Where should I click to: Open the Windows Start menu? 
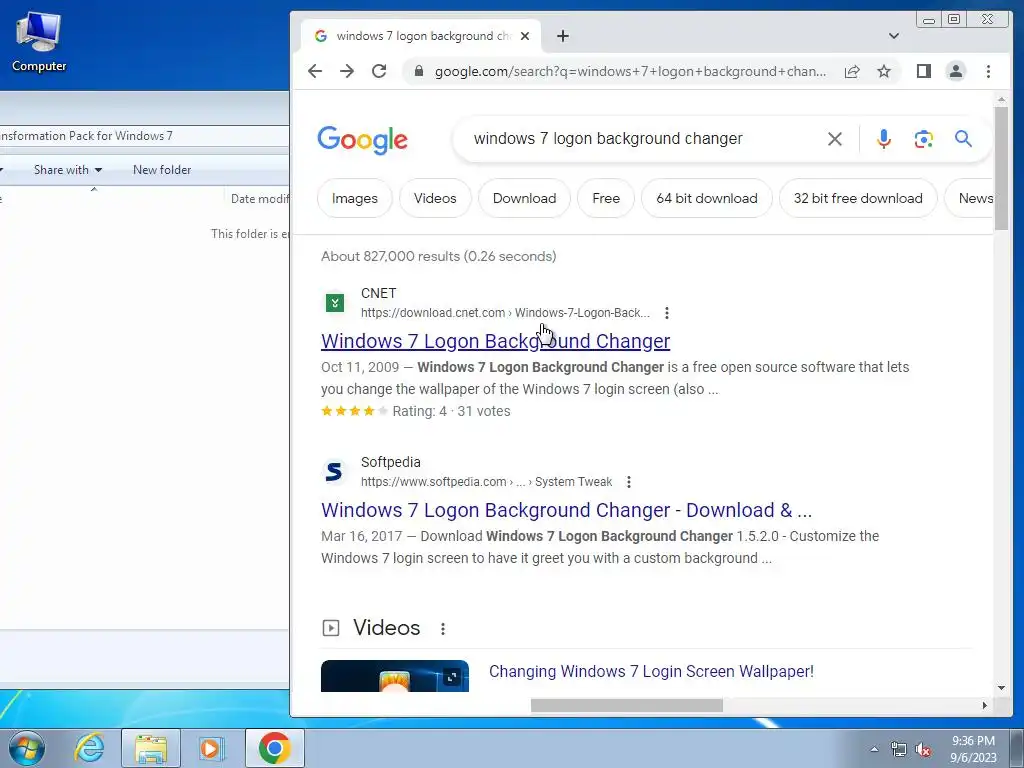point(27,748)
